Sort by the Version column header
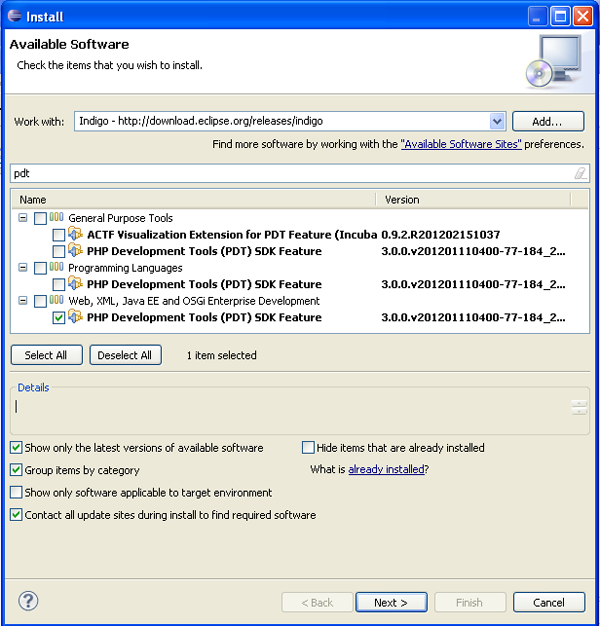 pos(473,200)
